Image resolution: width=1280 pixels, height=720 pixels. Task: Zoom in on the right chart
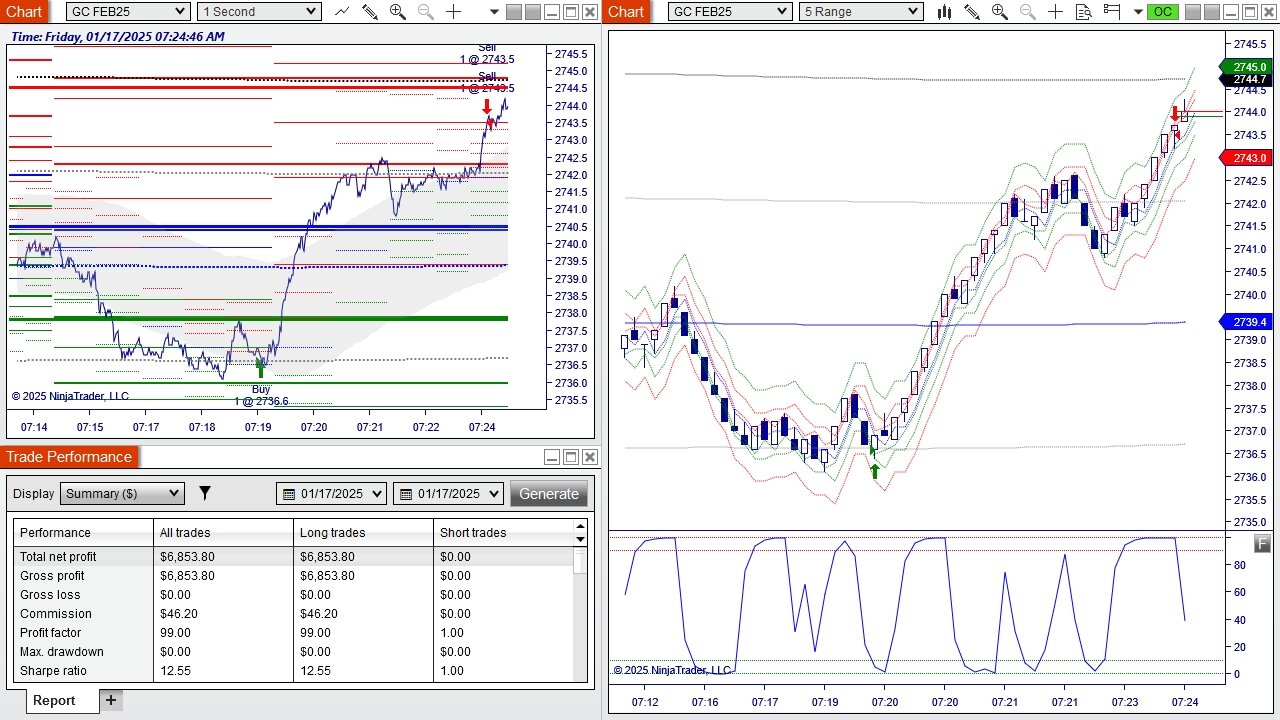tap(1000, 12)
